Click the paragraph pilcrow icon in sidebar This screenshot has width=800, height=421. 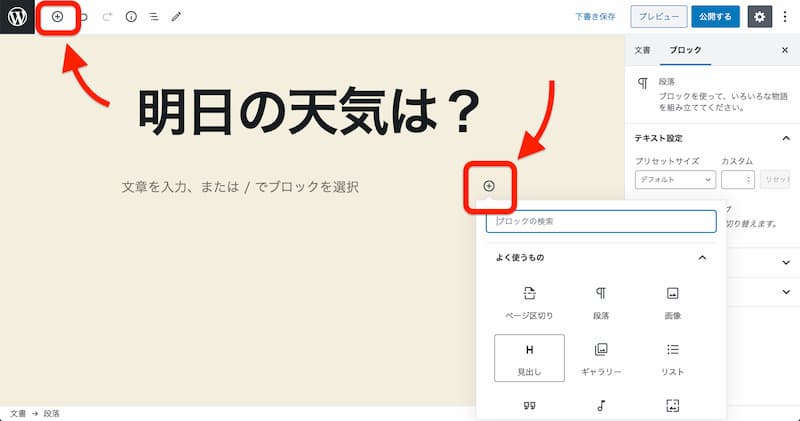pyautogui.click(x=643, y=83)
